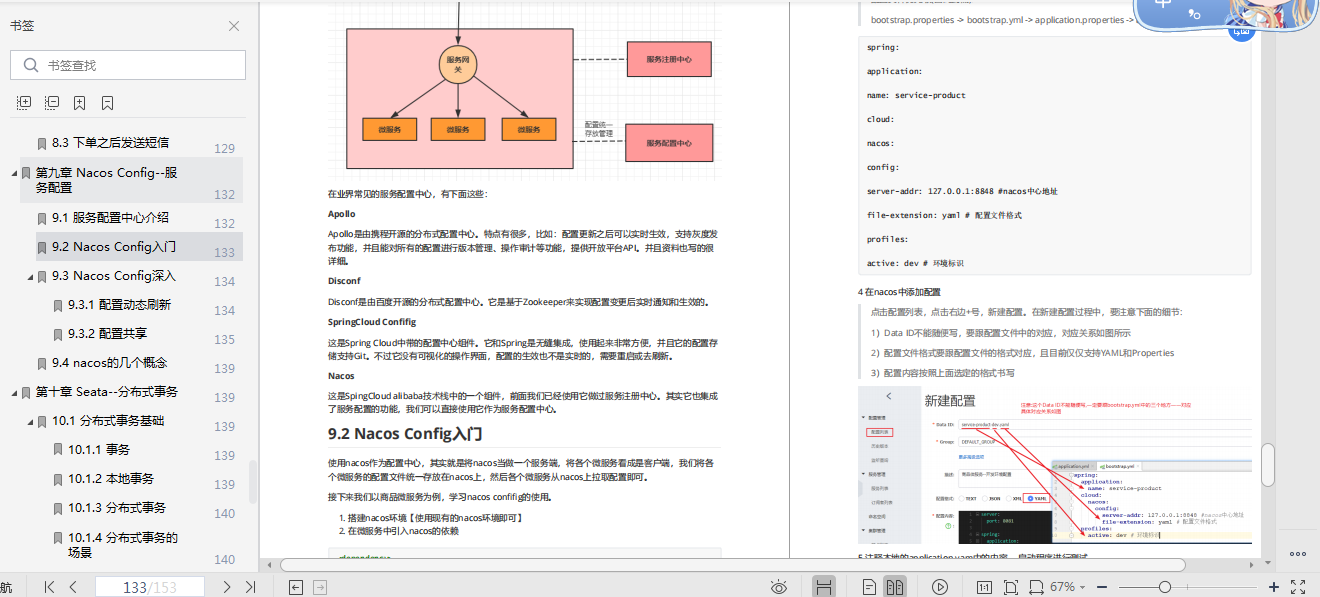The height and width of the screenshot is (597, 1320).
Task: Open bookmark 9.4 nacos的几个概念
Action: (x=109, y=363)
